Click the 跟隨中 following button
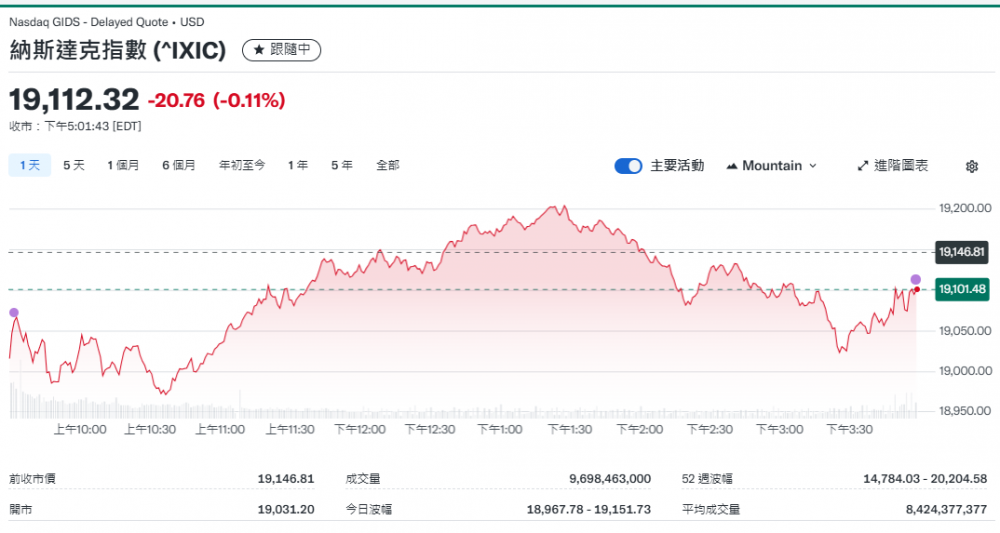 click(x=282, y=50)
